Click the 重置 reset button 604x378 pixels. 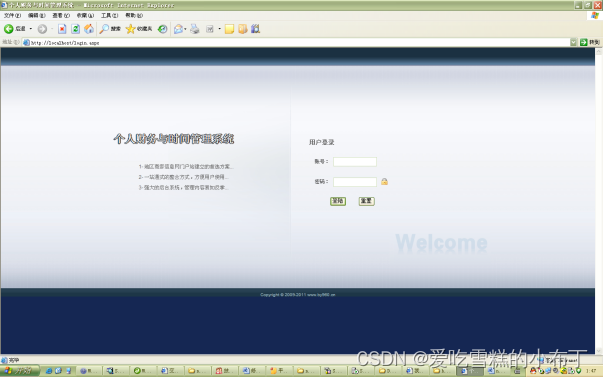click(366, 201)
